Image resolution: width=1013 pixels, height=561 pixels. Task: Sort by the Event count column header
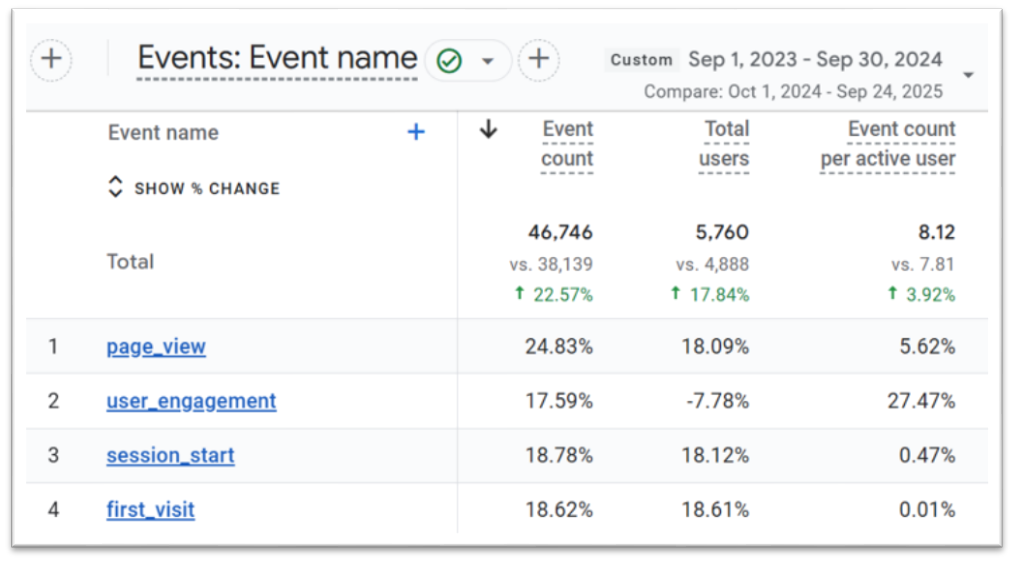567,144
